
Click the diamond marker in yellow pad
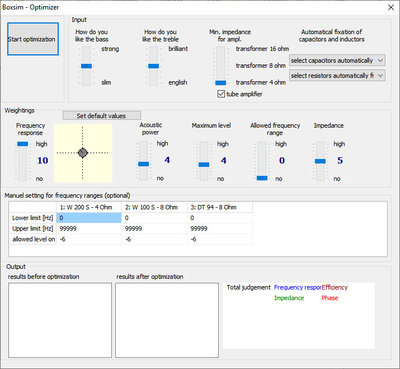(x=83, y=153)
